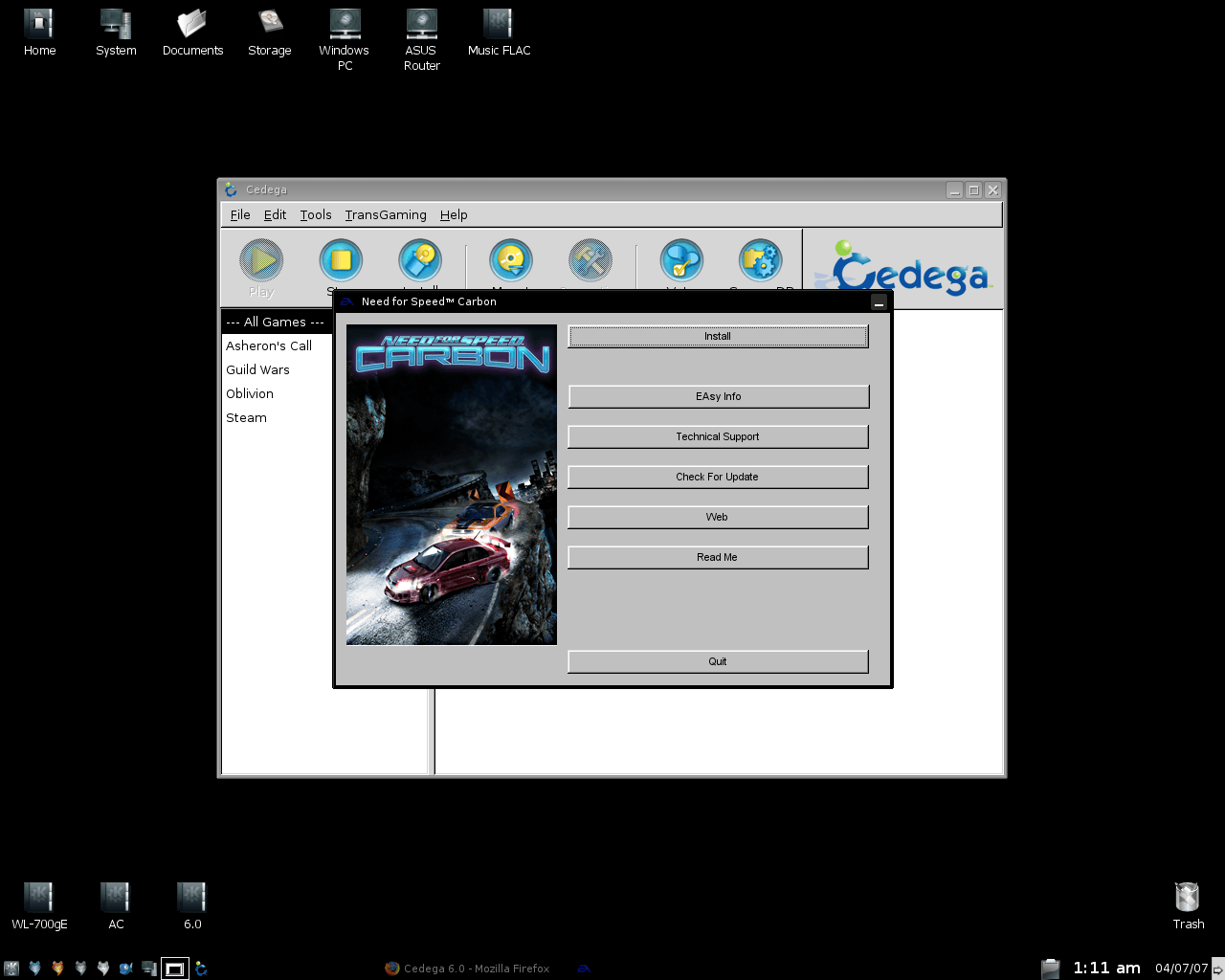Click the Games DB folder-gear icon
This screenshot has height=980, width=1225.
click(x=761, y=260)
